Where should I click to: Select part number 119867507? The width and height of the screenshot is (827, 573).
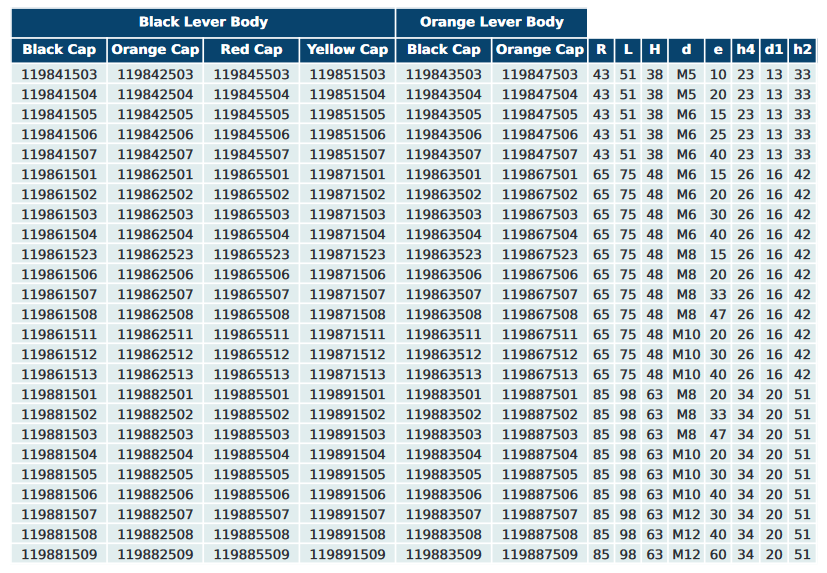coord(540,294)
